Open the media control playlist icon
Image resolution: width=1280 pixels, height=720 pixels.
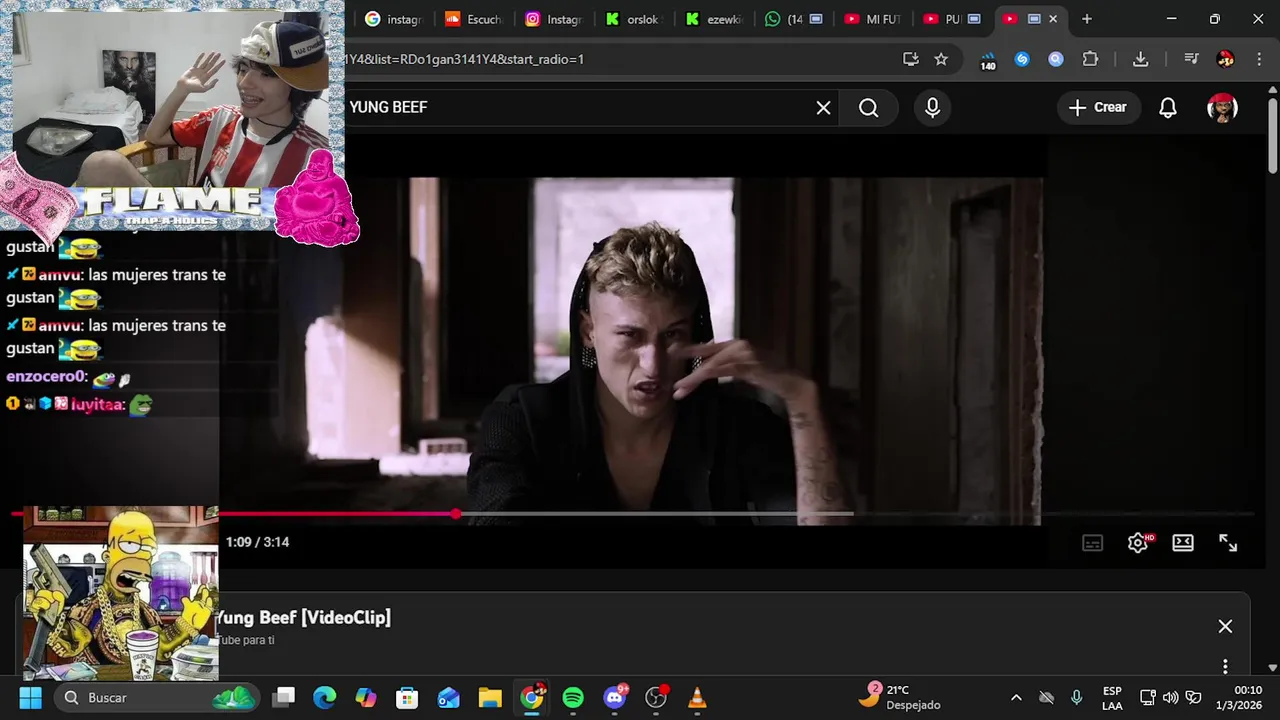tap(1191, 59)
